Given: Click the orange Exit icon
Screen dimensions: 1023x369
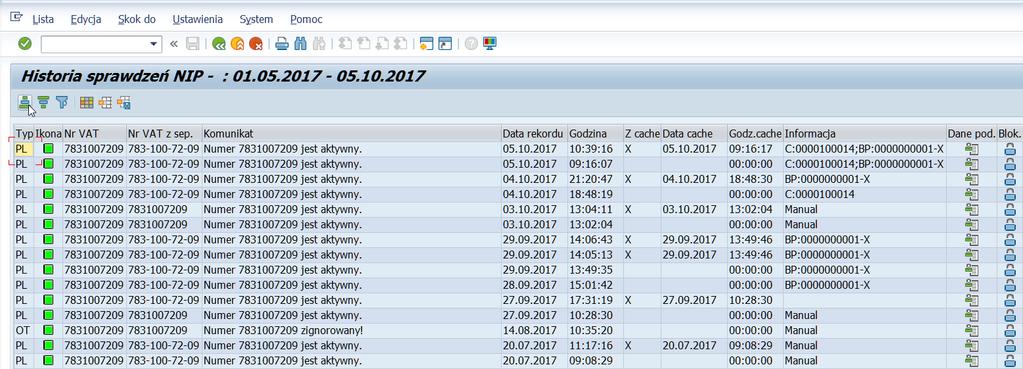Looking at the screenshot, I should [237, 44].
